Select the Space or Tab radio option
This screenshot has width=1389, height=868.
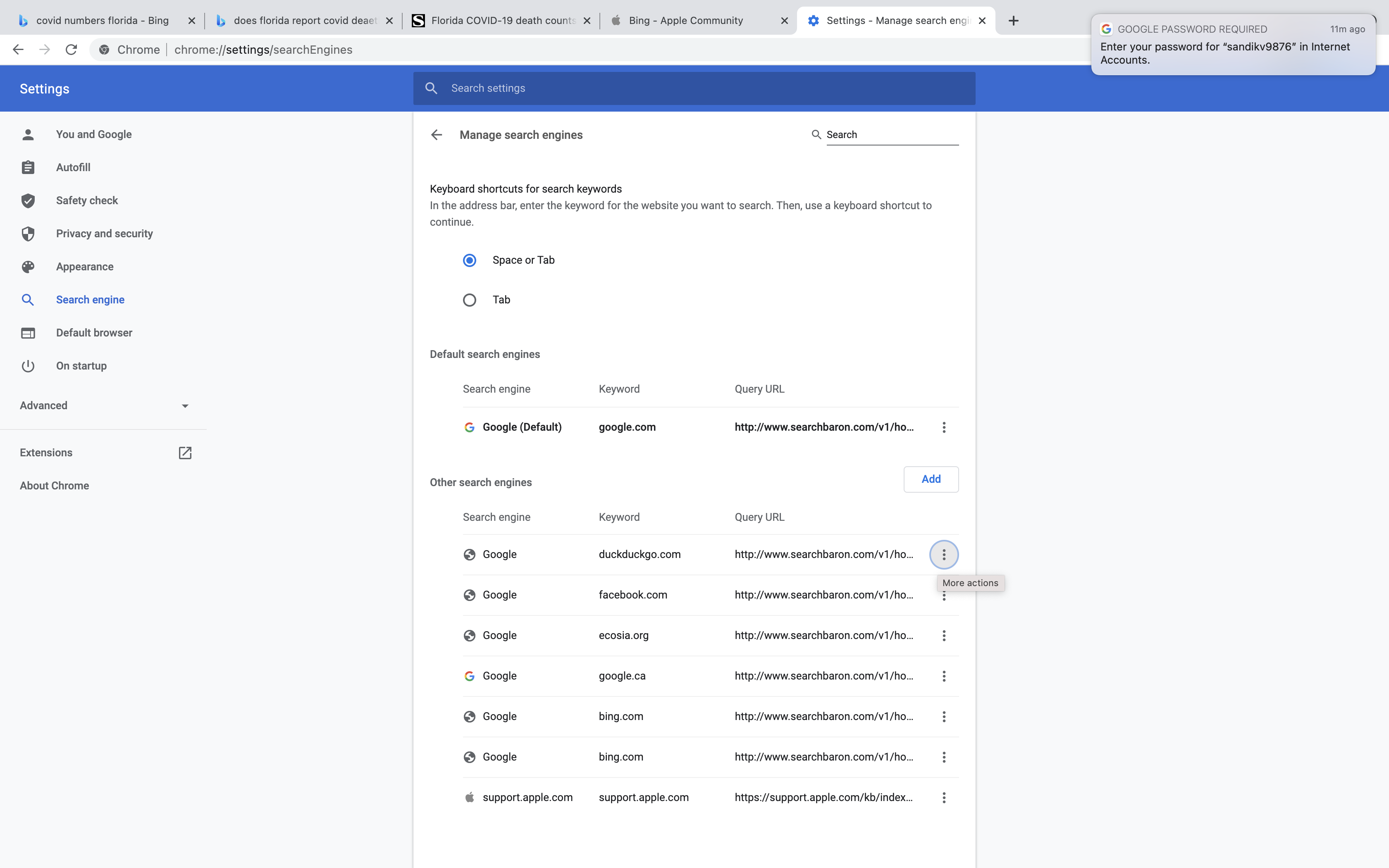470,261
